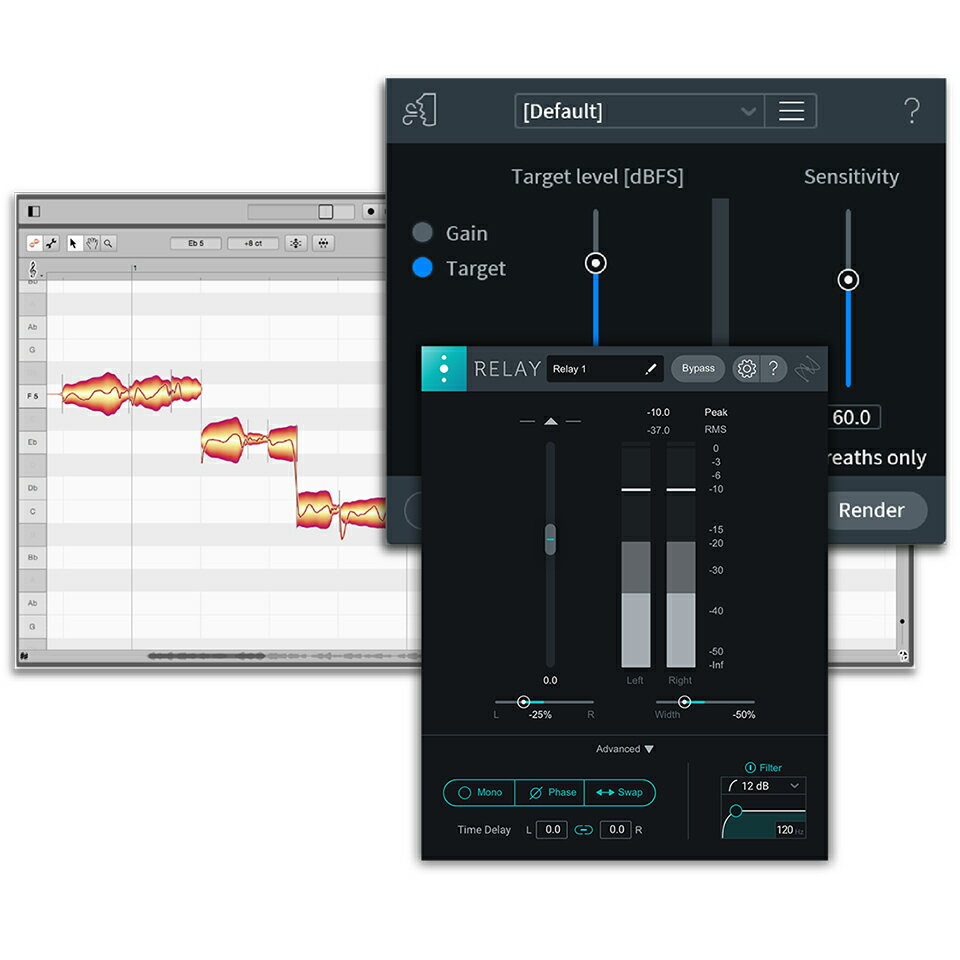Click the Melodyne correct pitch macro icon
Viewport: 960px width, 960px height.
click(296, 243)
